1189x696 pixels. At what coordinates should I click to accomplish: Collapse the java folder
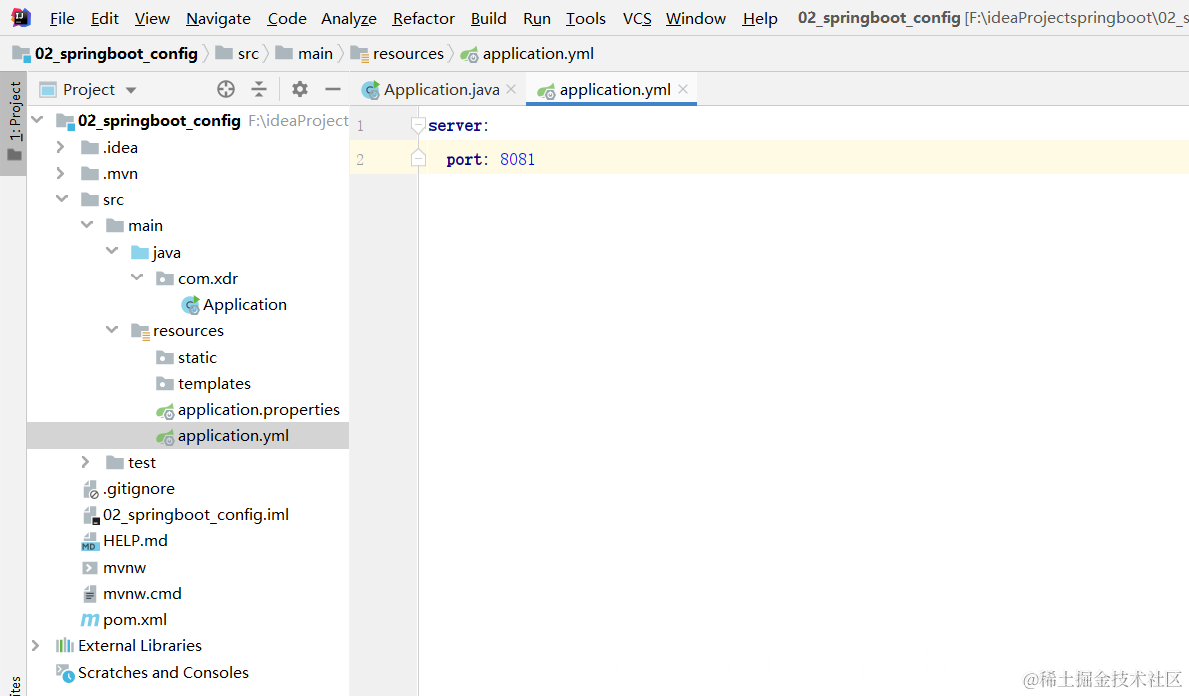coord(112,251)
